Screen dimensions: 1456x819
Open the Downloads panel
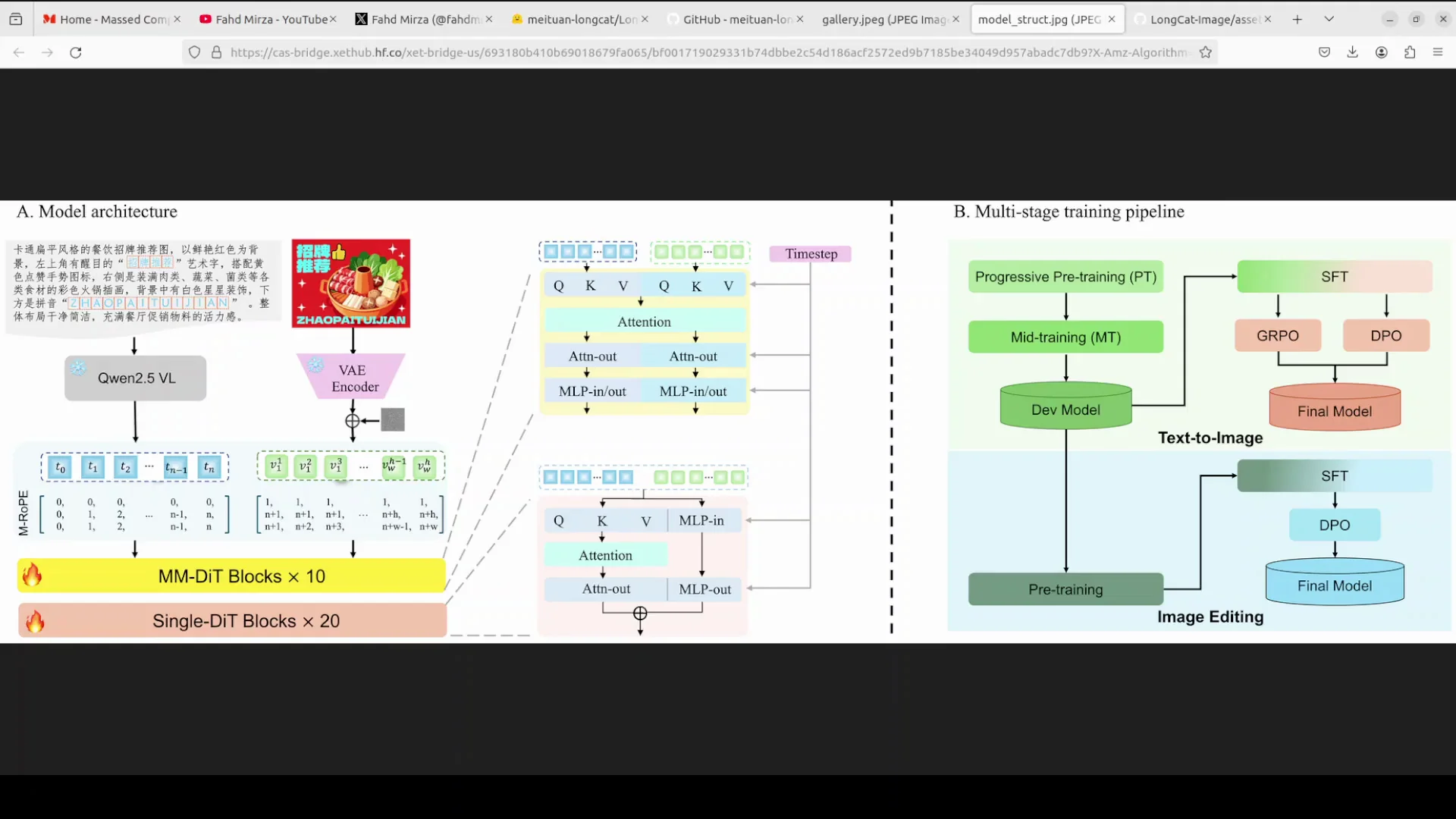[1353, 52]
